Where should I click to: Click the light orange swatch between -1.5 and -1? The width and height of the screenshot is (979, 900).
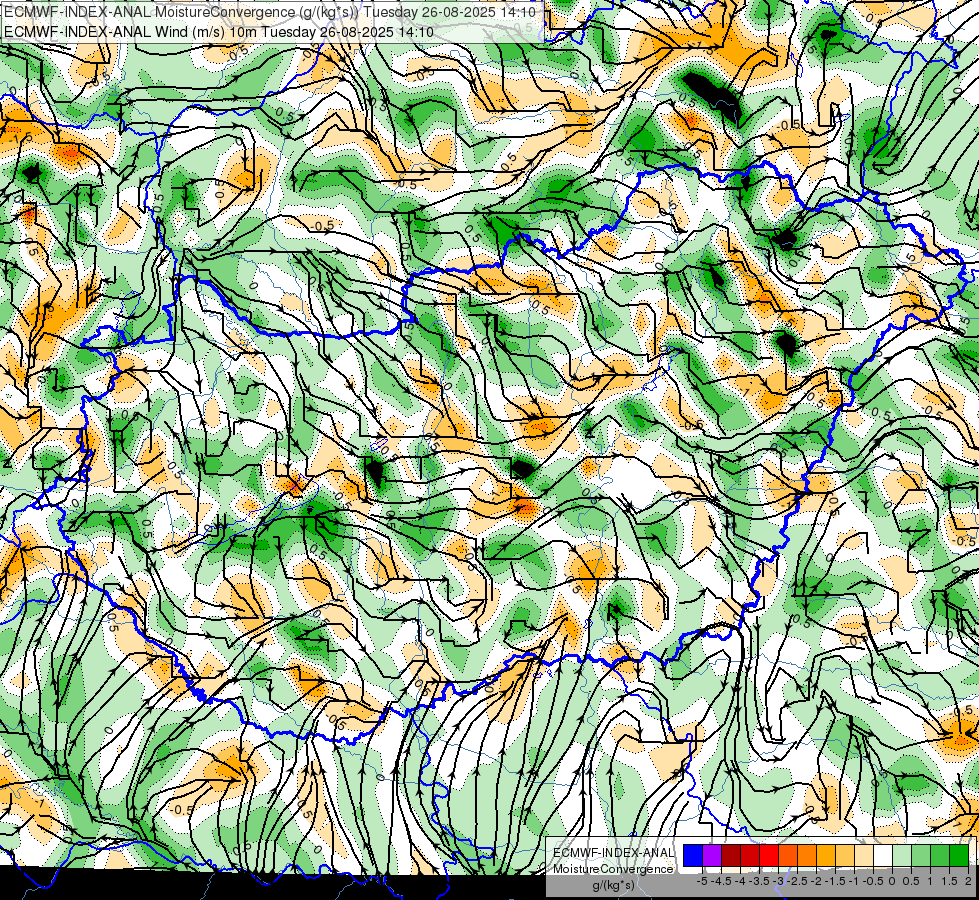(x=845, y=855)
